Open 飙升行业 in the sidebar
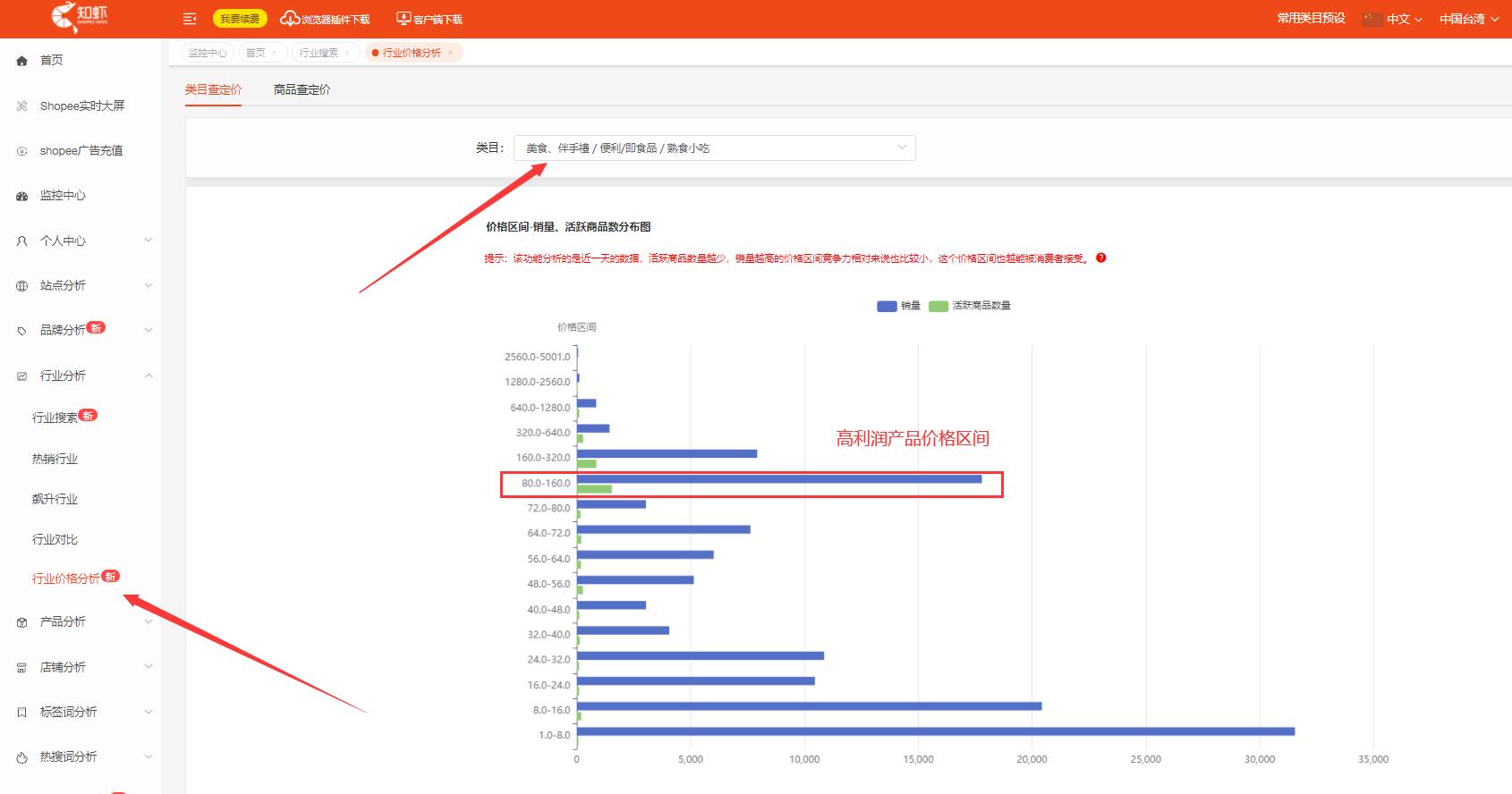 tap(55, 499)
